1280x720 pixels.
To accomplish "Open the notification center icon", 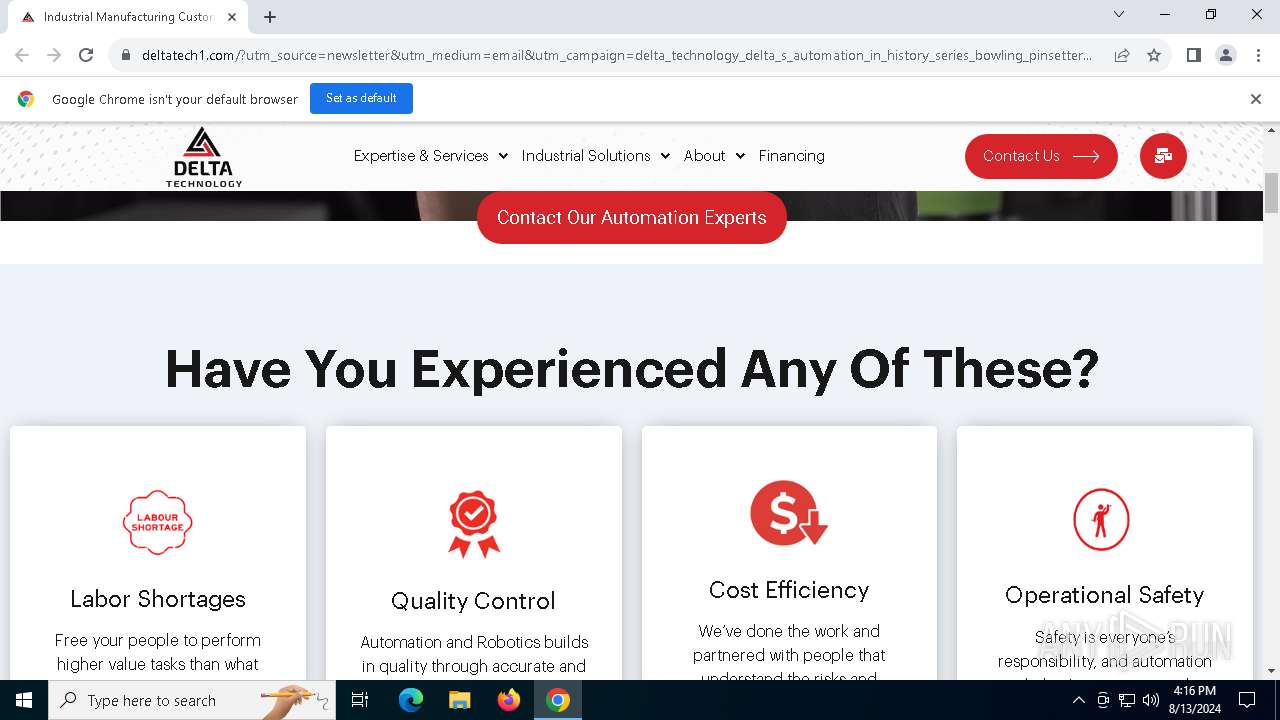I will point(1247,700).
